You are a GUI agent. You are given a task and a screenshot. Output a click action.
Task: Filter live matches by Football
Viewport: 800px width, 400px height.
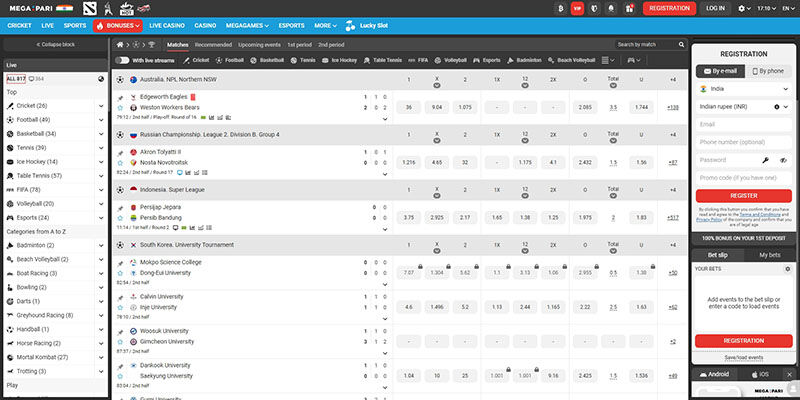point(230,60)
